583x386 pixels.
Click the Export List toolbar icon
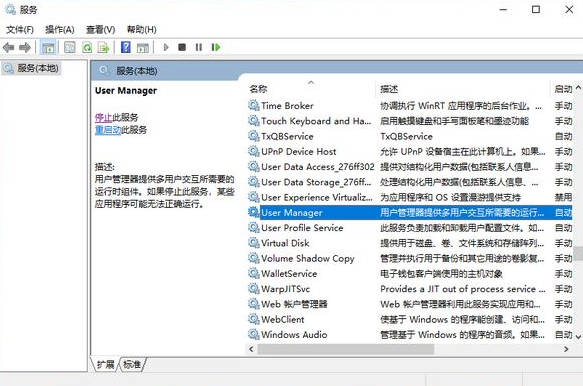coord(104,47)
